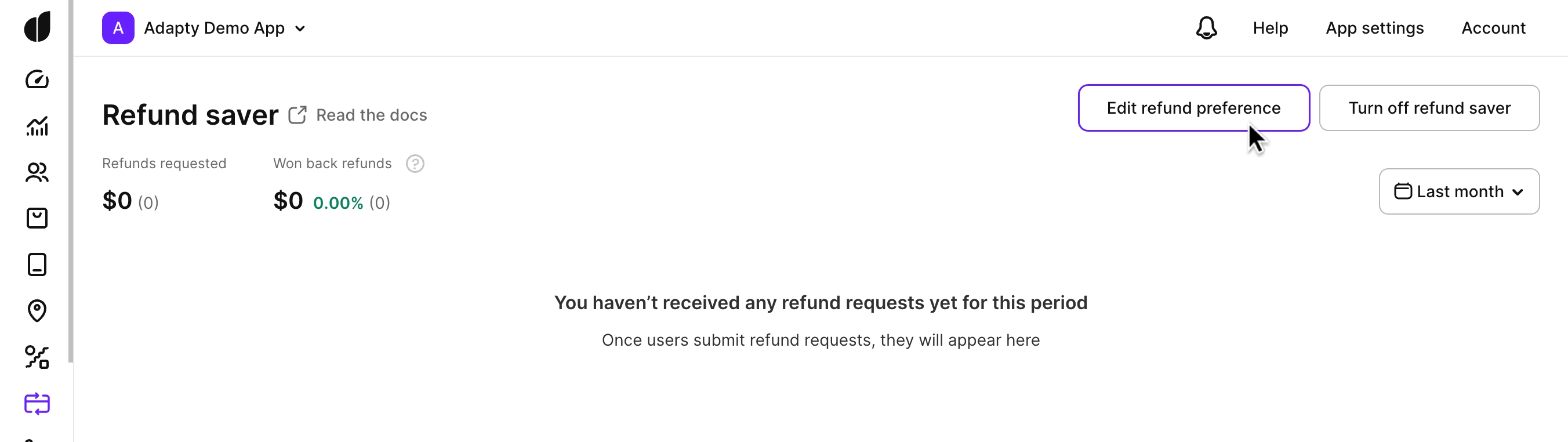Open Read the docs link

pos(371,115)
